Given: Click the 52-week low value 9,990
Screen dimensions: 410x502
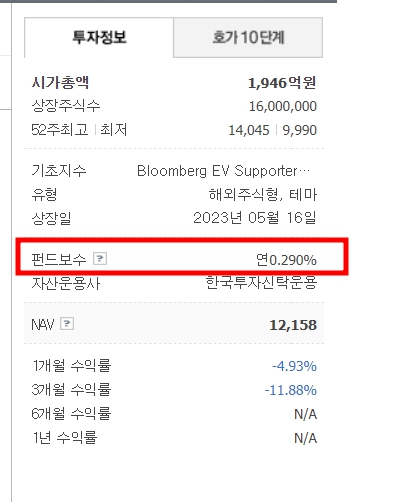Looking at the screenshot, I should [299, 130].
